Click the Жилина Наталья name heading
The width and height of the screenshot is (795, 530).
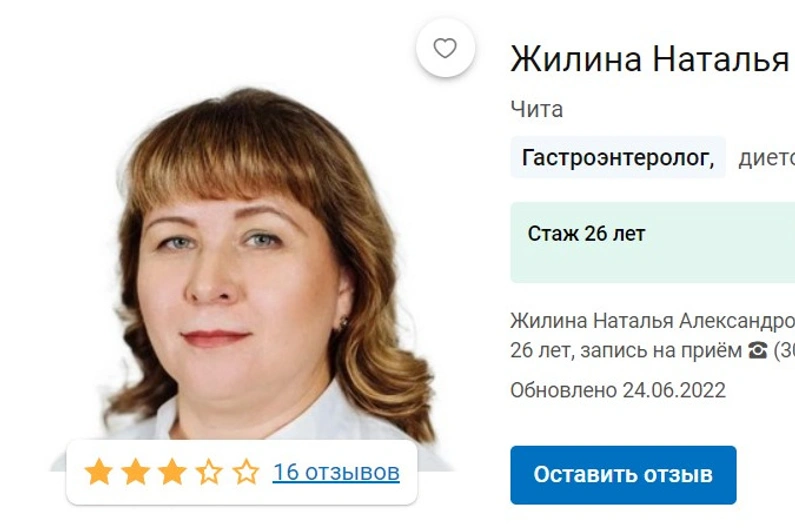[x=652, y=59]
